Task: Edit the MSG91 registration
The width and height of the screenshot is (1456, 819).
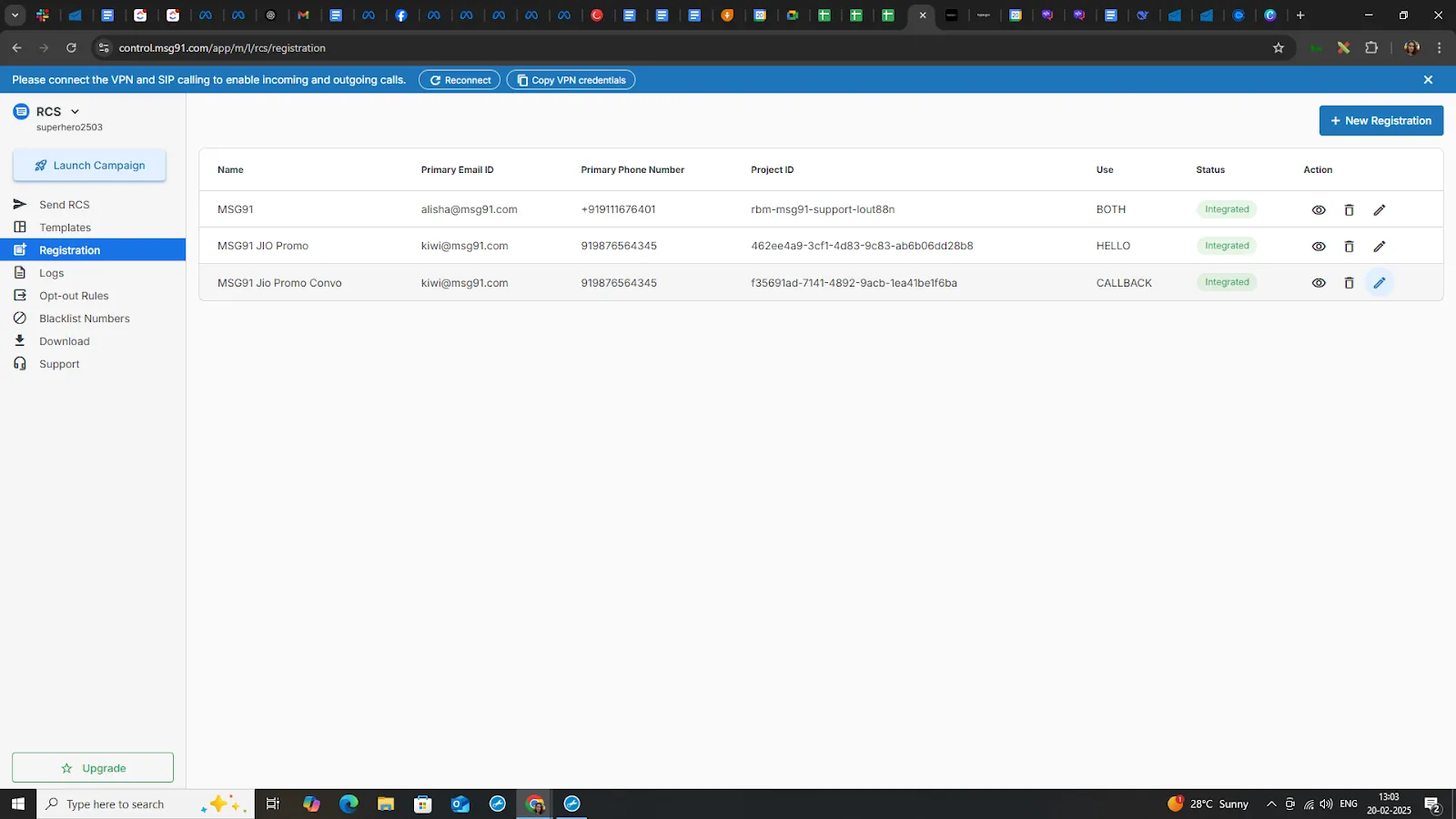Action: 1380,210
